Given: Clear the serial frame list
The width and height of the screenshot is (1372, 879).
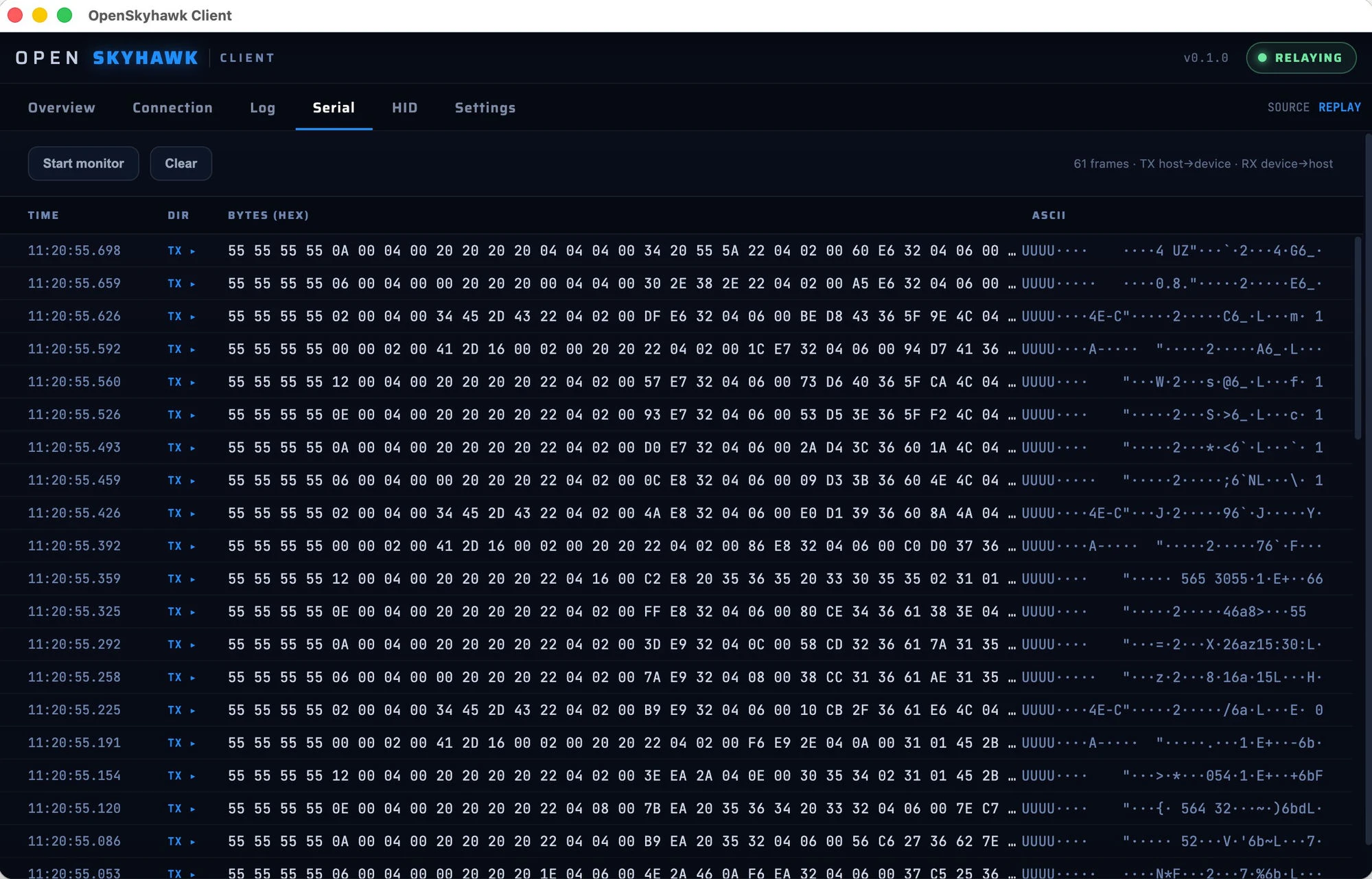Looking at the screenshot, I should point(181,163).
